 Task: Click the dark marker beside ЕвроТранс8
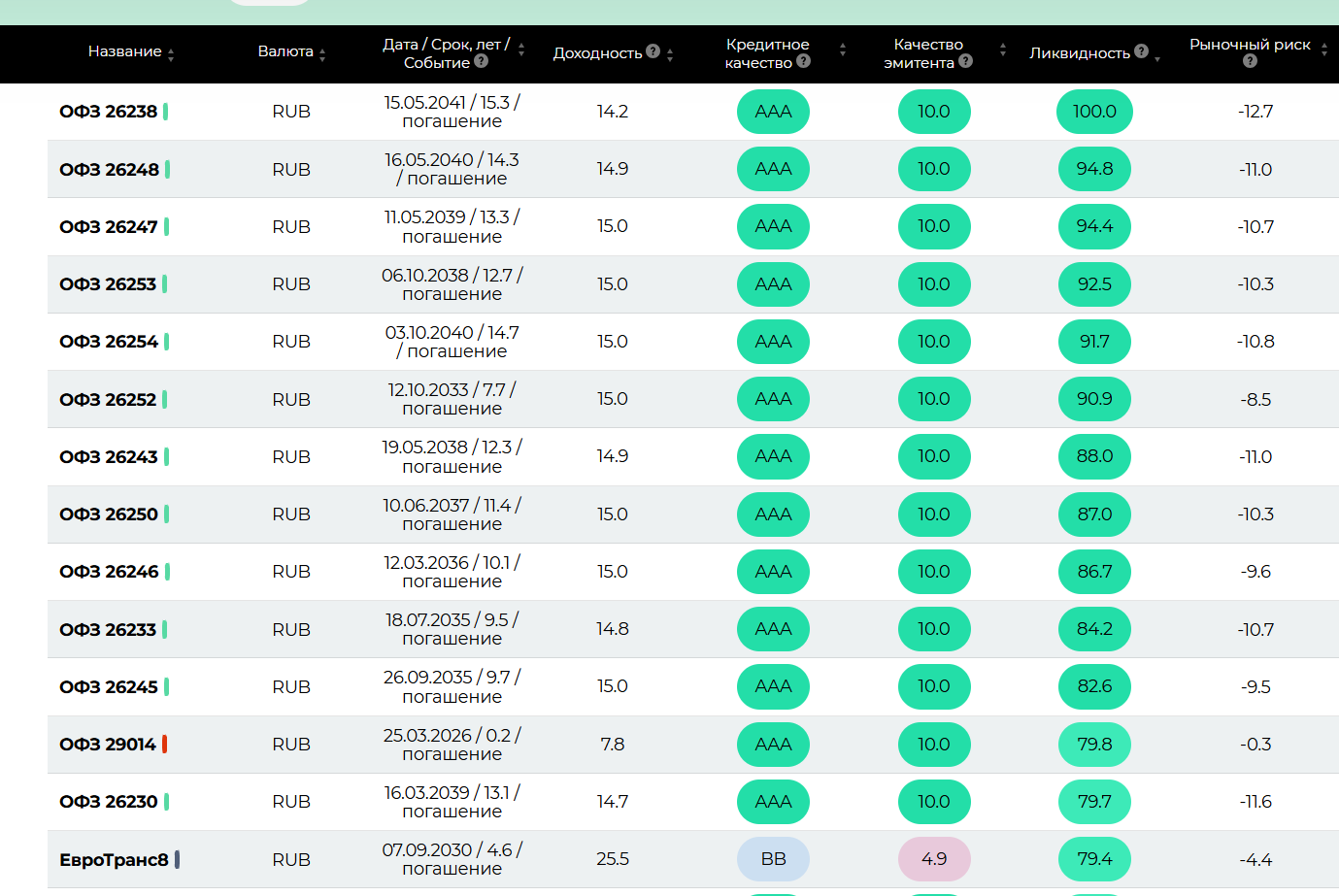coord(177,859)
